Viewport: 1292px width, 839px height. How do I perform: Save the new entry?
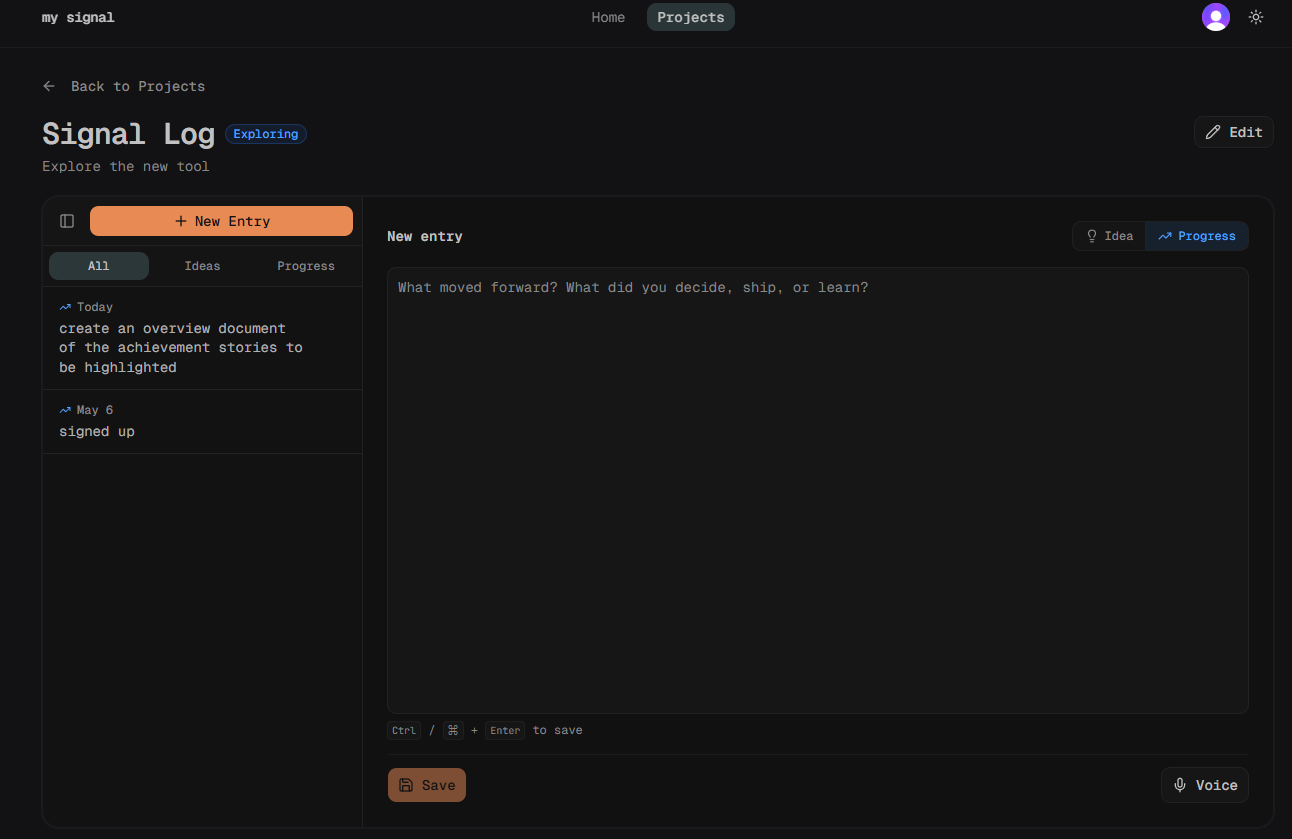click(427, 785)
